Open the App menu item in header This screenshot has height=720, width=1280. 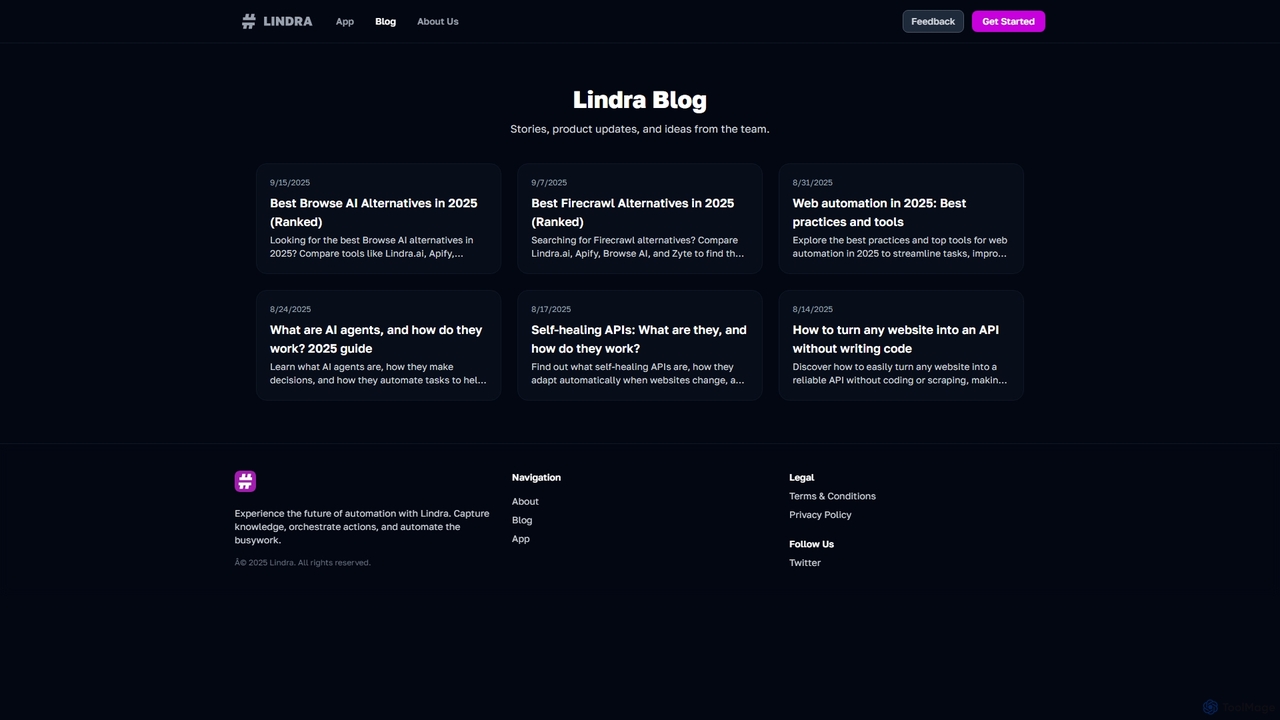click(345, 21)
